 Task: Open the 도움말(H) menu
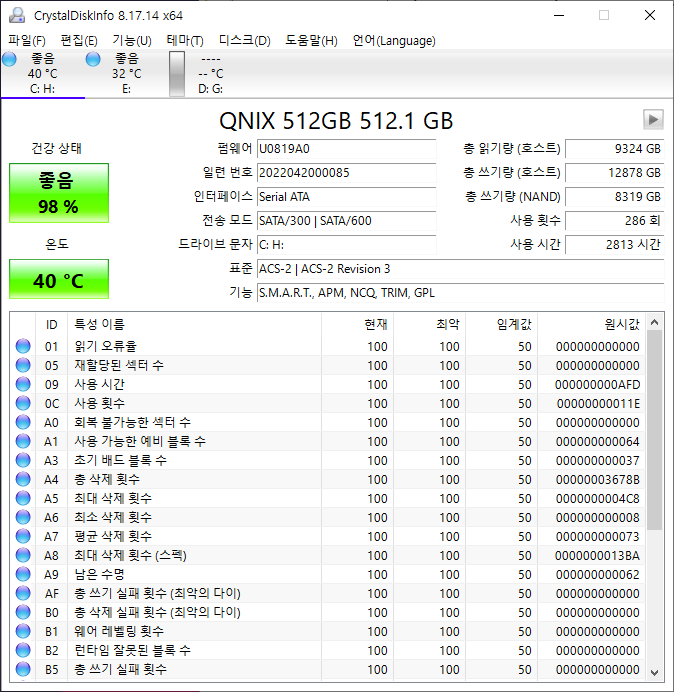pyautogui.click(x=311, y=41)
